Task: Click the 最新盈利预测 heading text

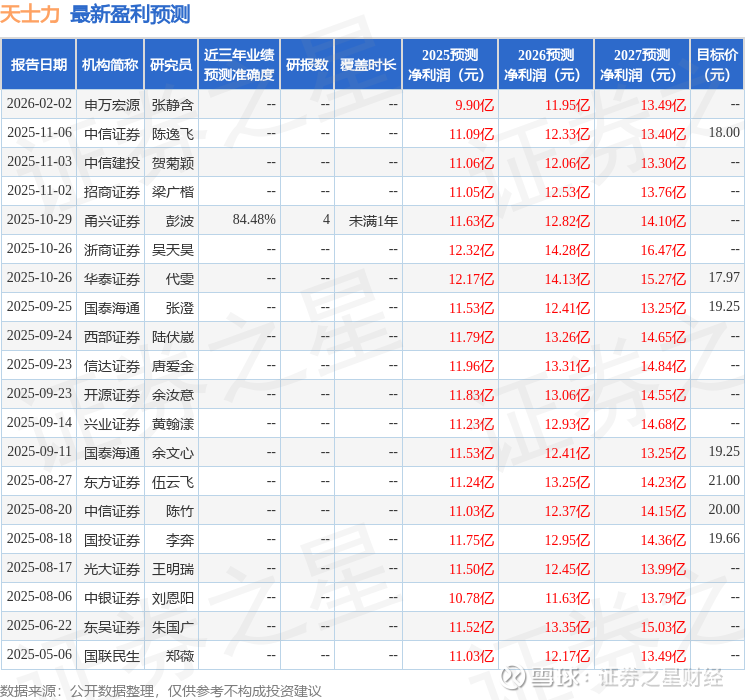Action: [130, 14]
